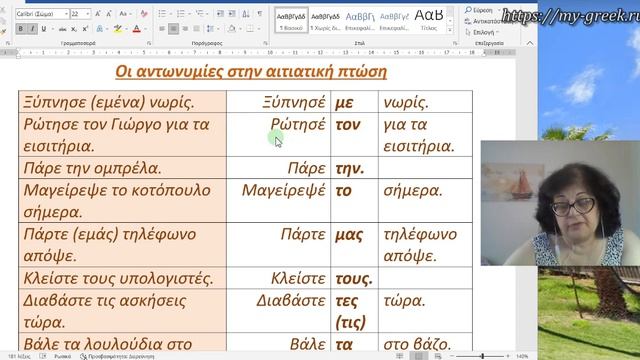Click the multilevel list icon
This screenshot has height=360, width=640.
(x=199, y=14)
